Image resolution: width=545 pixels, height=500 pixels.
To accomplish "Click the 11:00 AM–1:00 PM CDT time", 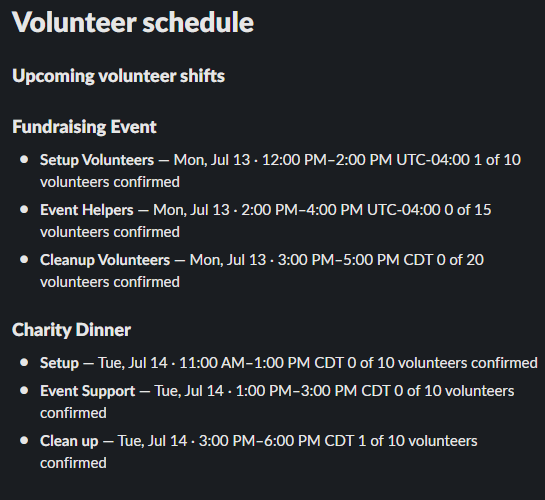I will [261, 363].
